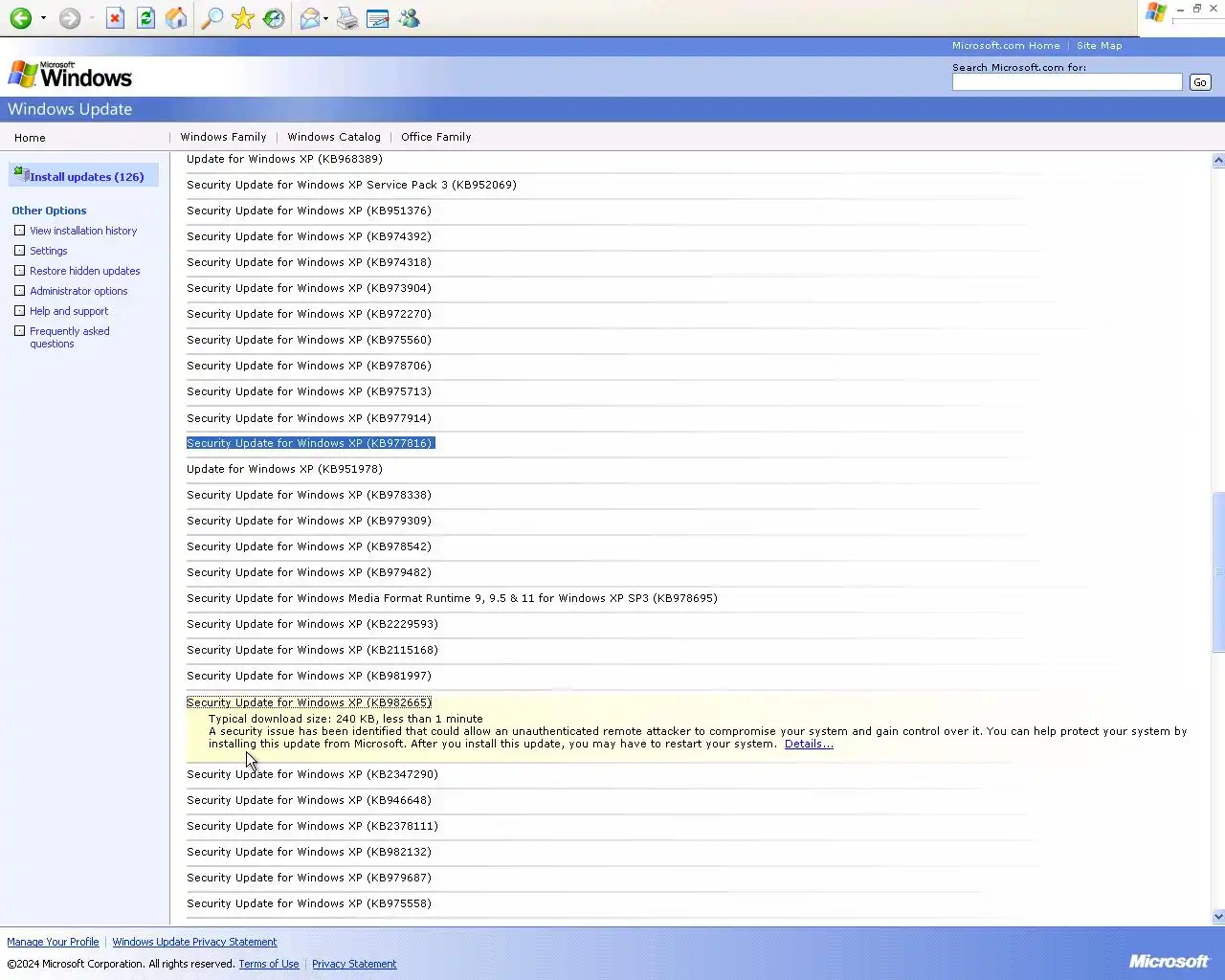This screenshot has width=1225, height=980.
Task: Open the Office Family tab
Action: (436, 137)
